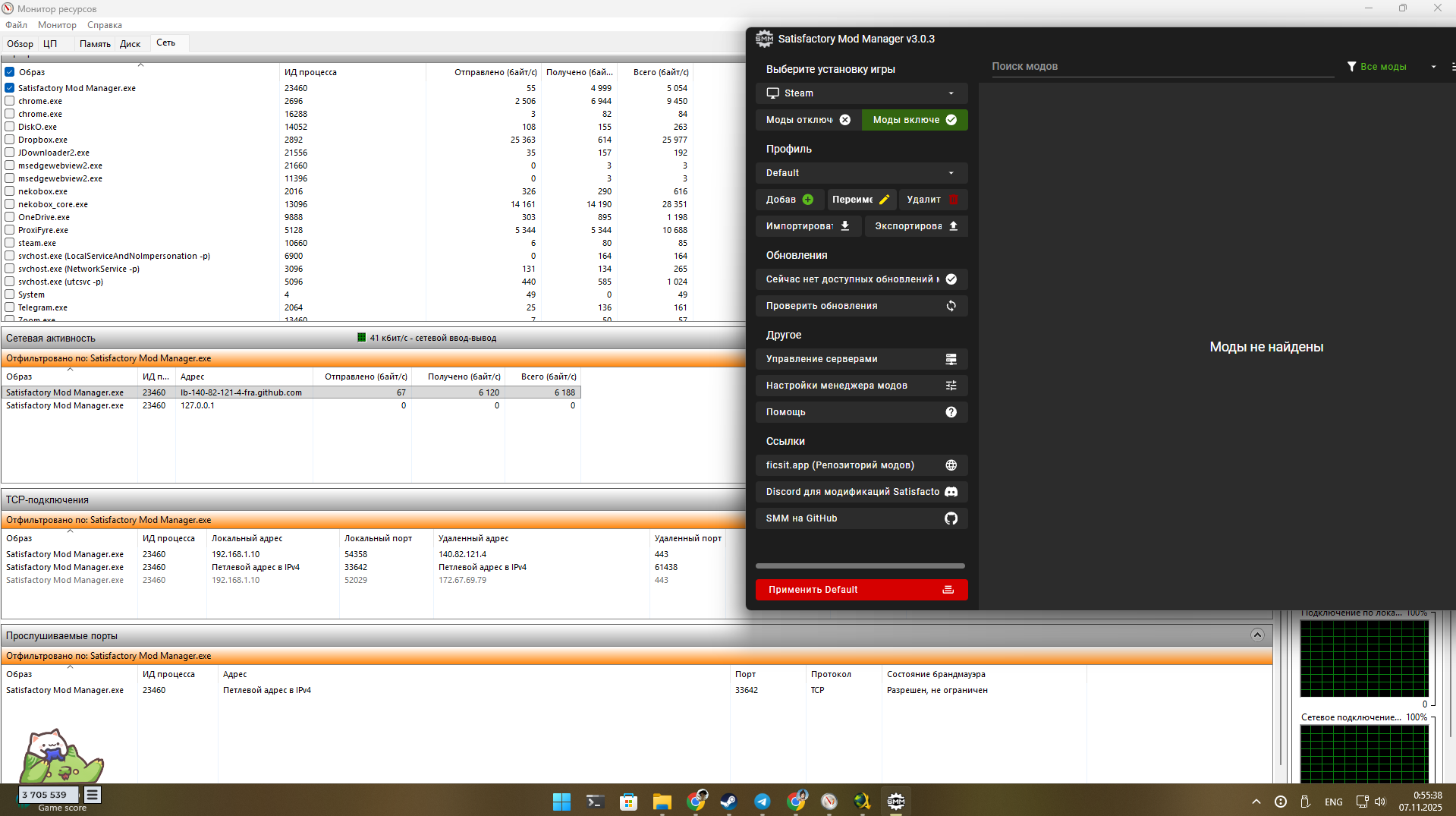Switch to the Память tab
The image size is (1456, 816).
pos(95,44)
